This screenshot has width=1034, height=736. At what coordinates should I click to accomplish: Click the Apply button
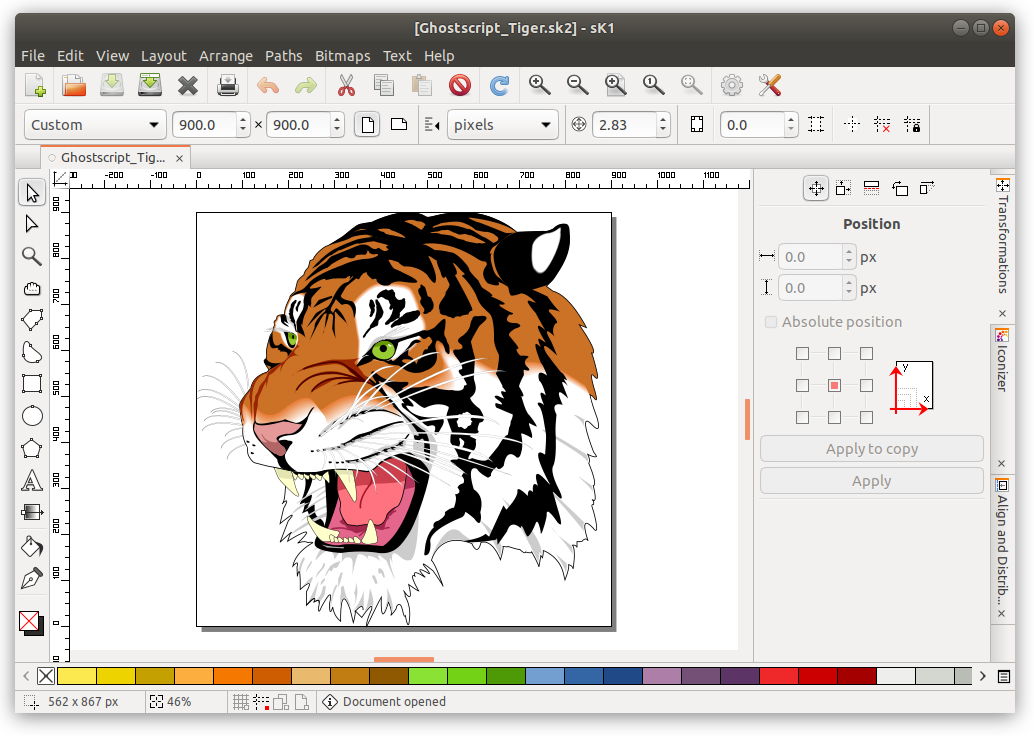pos(872,481)
